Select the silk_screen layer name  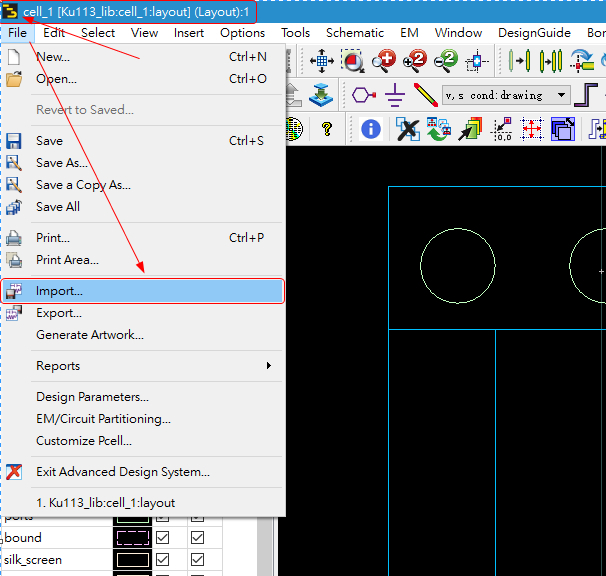point(33,560)
